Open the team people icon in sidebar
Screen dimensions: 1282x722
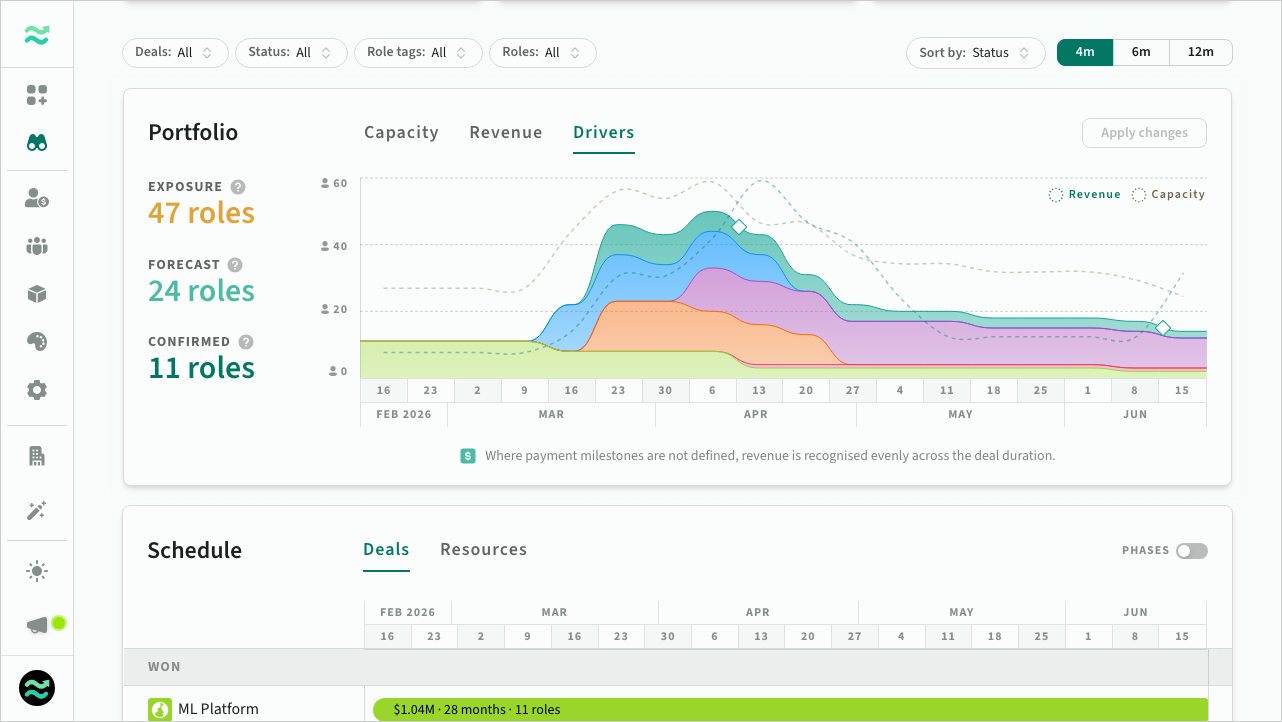pyautogui.click(x=37, y=246)
